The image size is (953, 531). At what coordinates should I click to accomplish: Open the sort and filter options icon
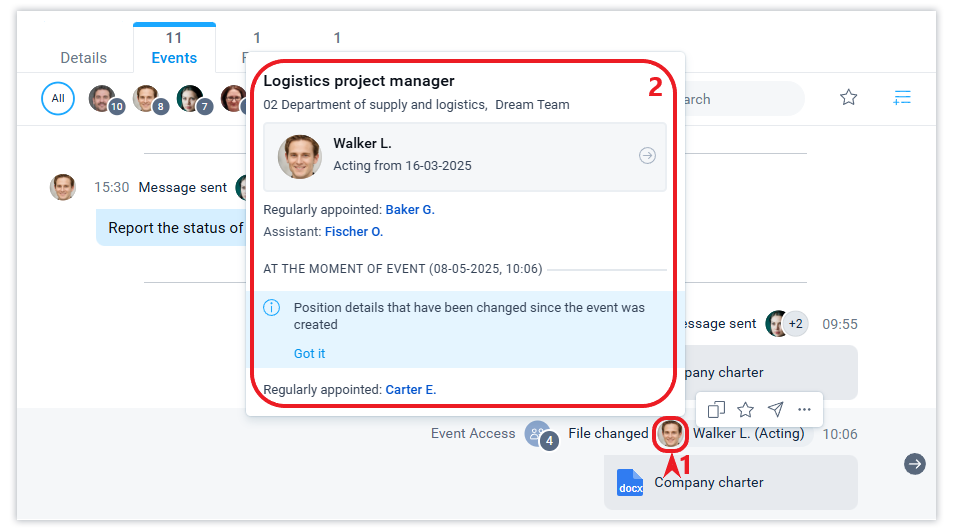click(902, 98)
